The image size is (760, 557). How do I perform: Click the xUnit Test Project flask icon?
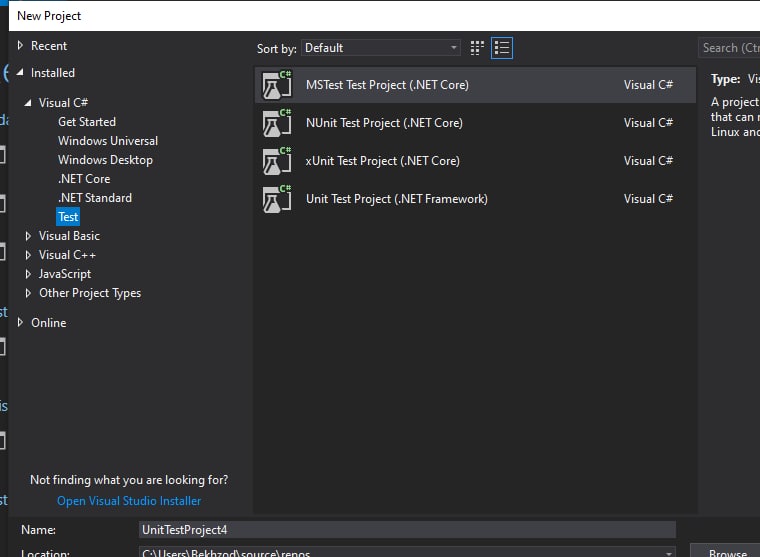pos(277,161)
